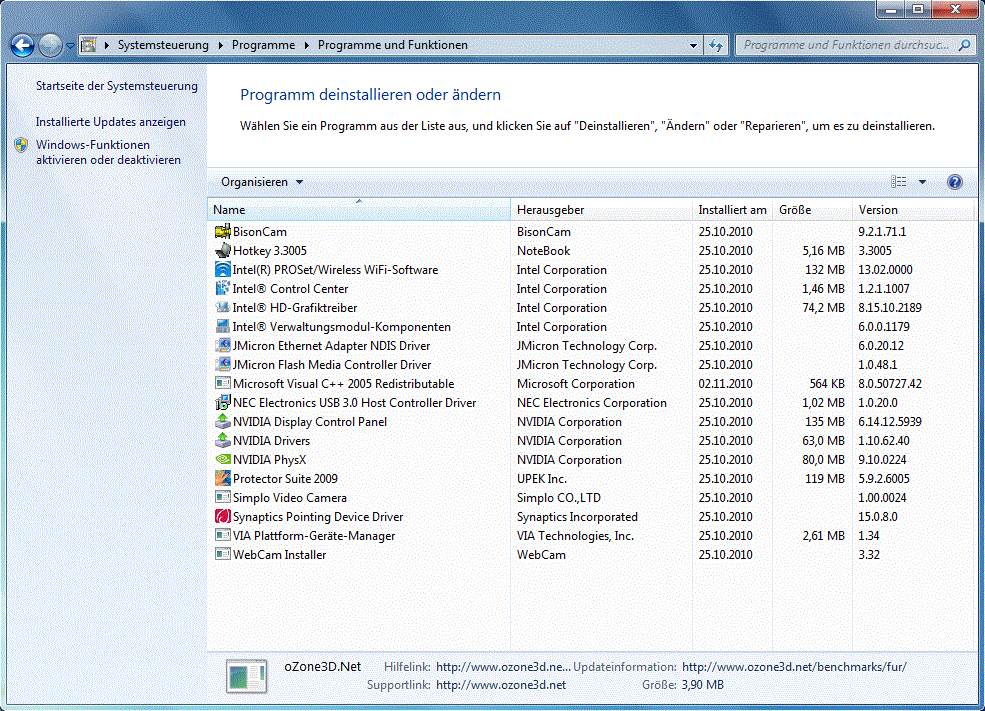Screen dimensions: 985x711
Task: Click the Programme und Funktionen breadcrumb
Action: (x=393, y=45)
